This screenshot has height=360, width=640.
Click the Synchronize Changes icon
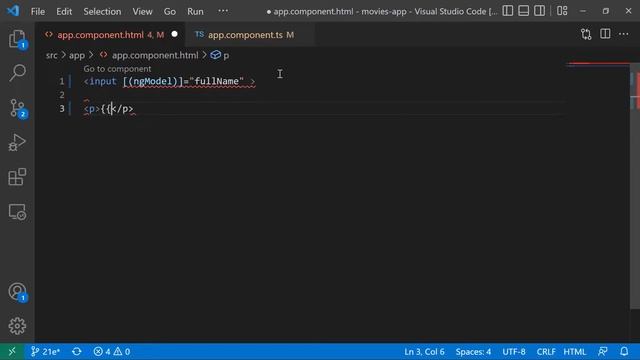77,351
